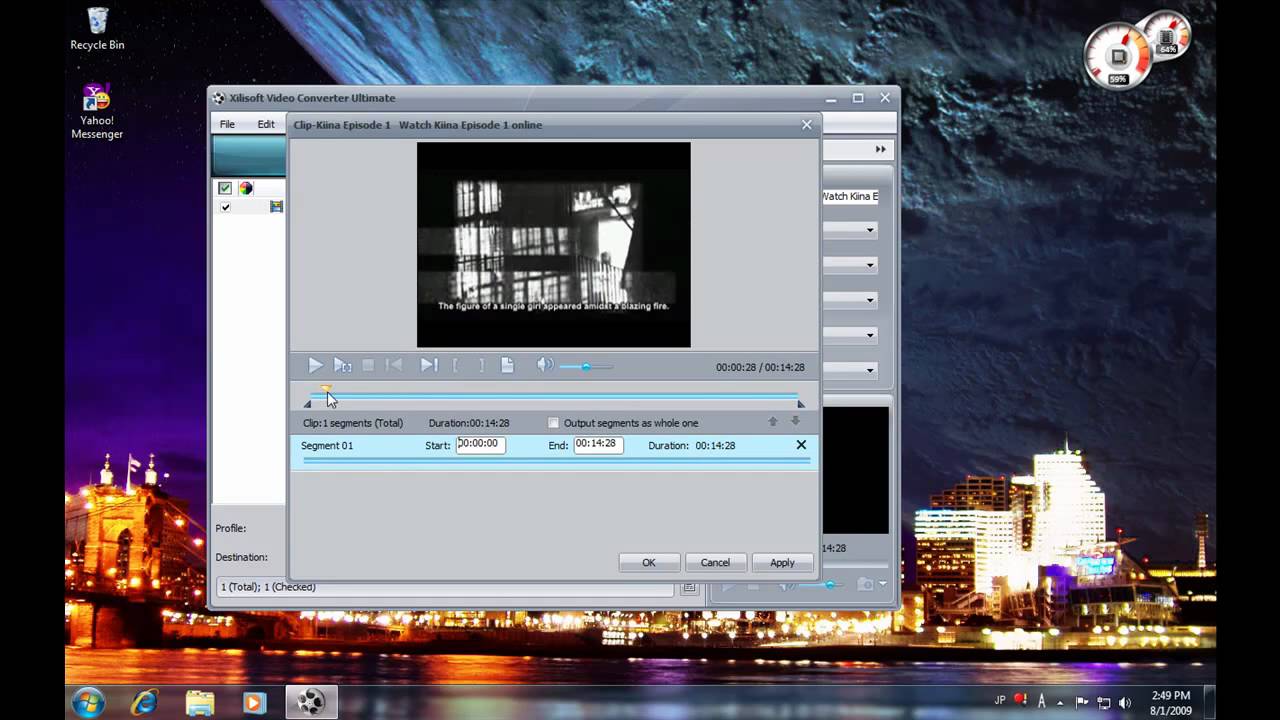
Task: Open the Windows Start menu
Action: coord(88,702)
